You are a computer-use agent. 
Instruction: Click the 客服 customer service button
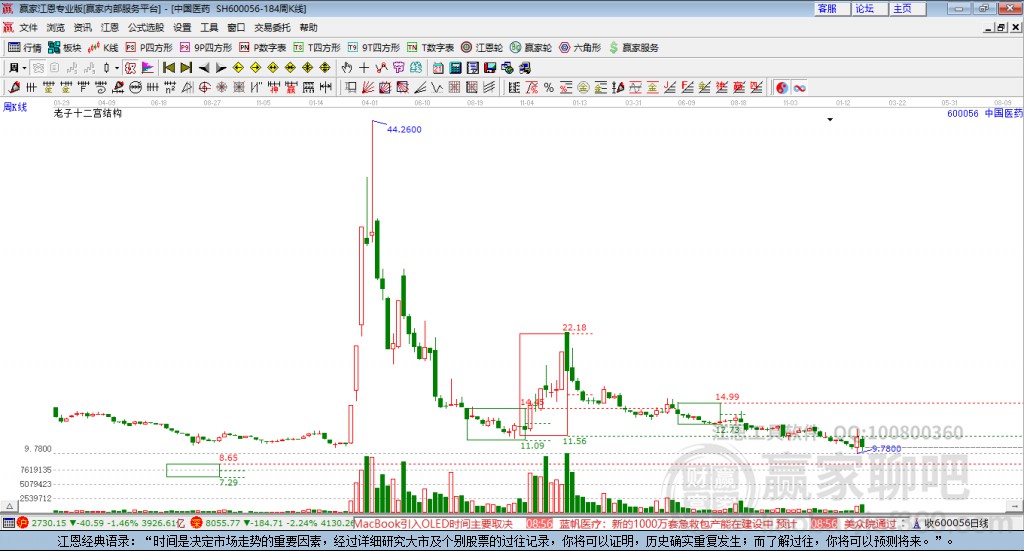pyautogui.click(x=833, y=8)
